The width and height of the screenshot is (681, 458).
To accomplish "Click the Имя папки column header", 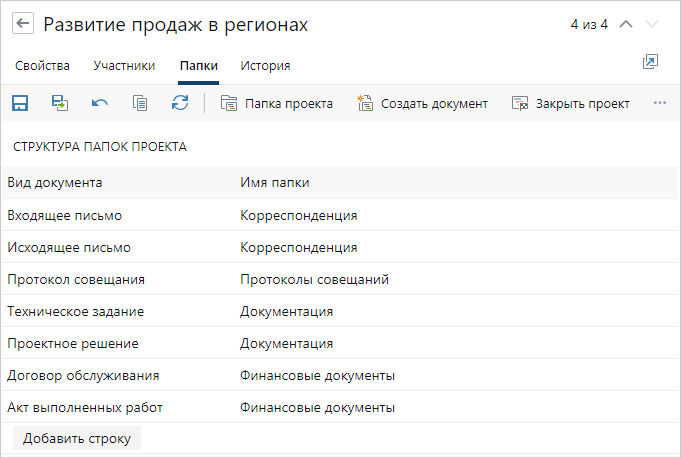I will [x=274, y=182].
